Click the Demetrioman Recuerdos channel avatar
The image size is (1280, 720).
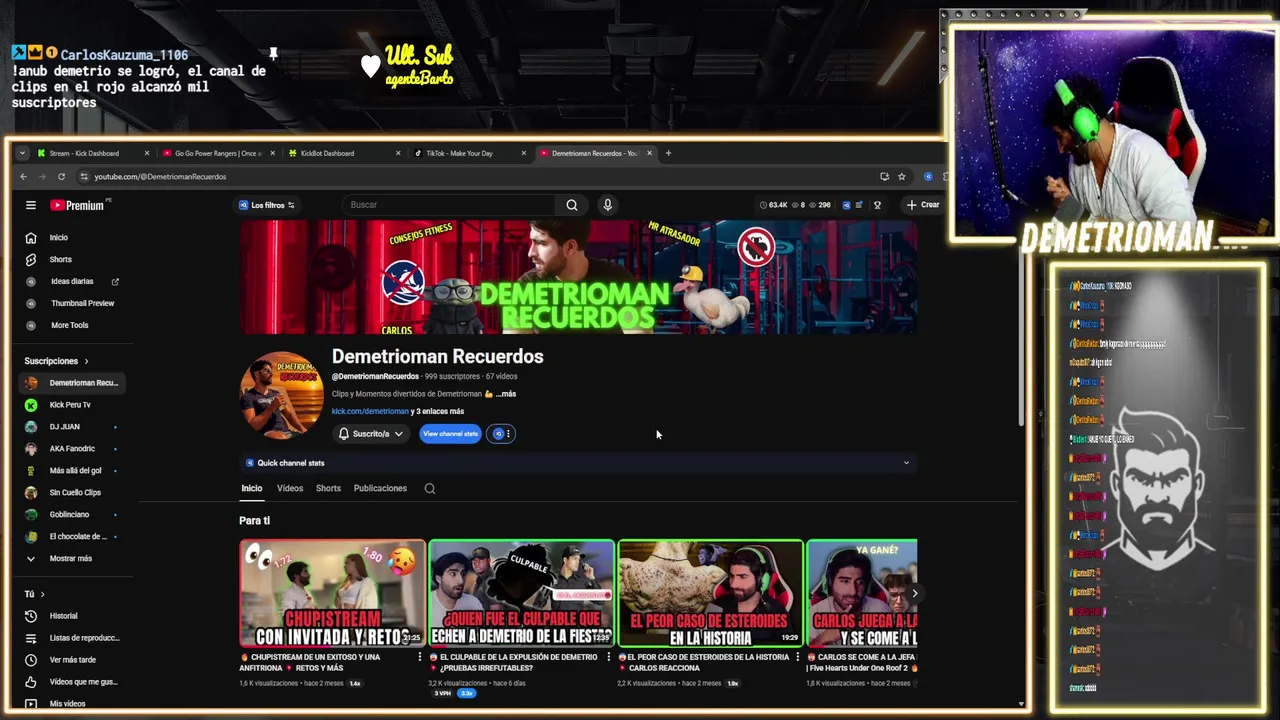pyautogui.click(x=281, y=395)
